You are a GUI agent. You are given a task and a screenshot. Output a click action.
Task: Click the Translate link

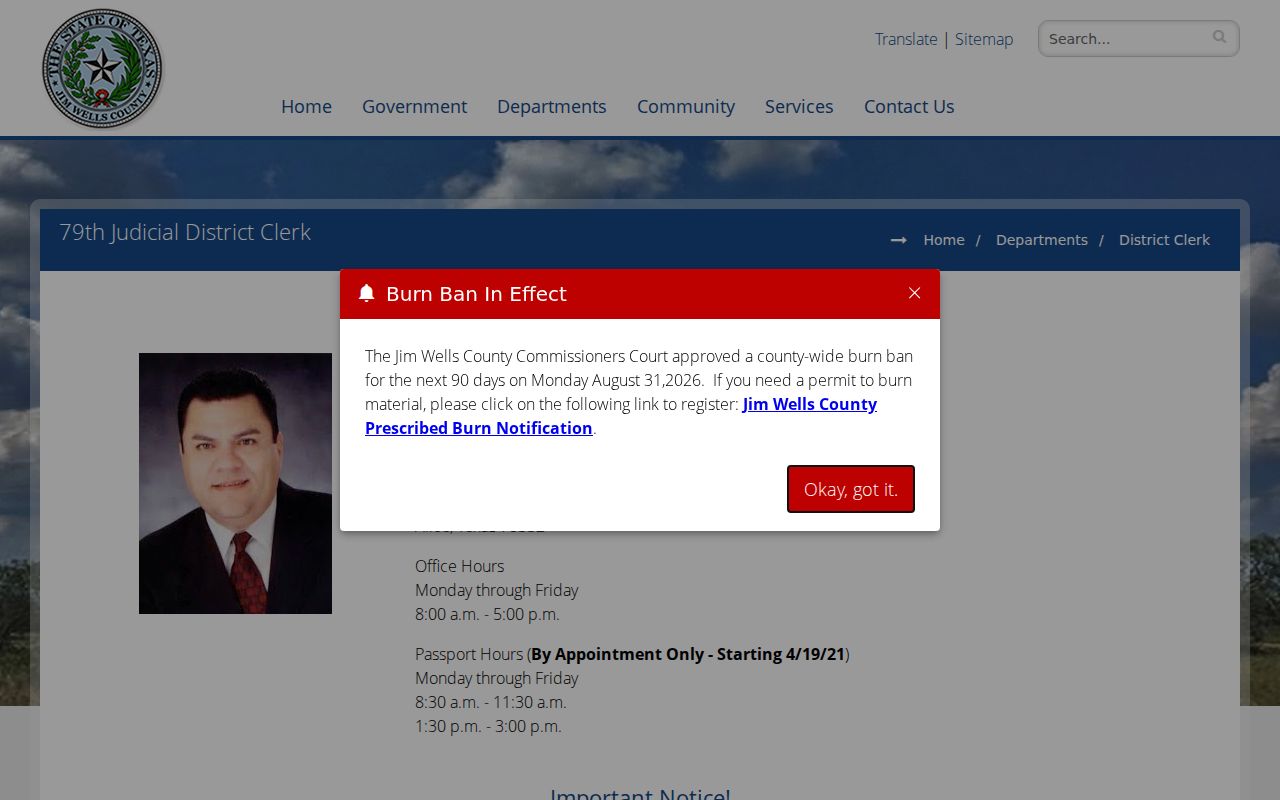pos(906,39)
